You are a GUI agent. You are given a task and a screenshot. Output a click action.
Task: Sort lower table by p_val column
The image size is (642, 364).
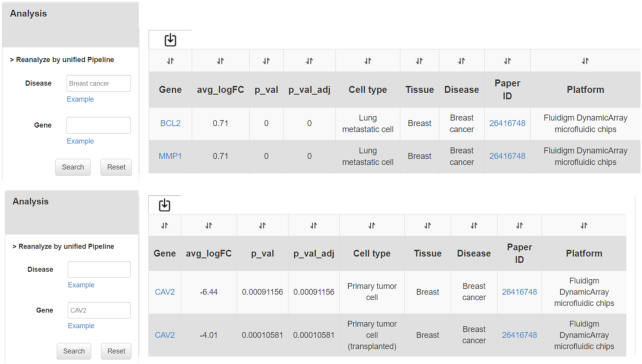point(262,225)
